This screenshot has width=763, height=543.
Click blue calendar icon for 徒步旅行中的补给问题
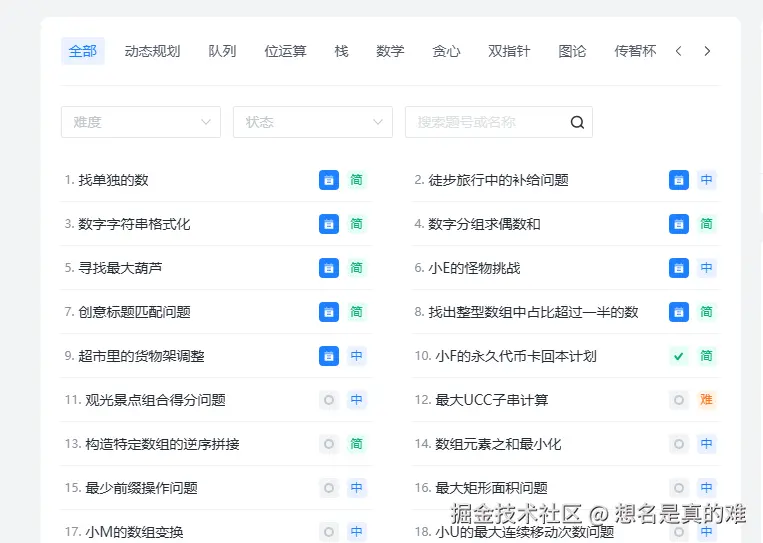click(679, 180)
